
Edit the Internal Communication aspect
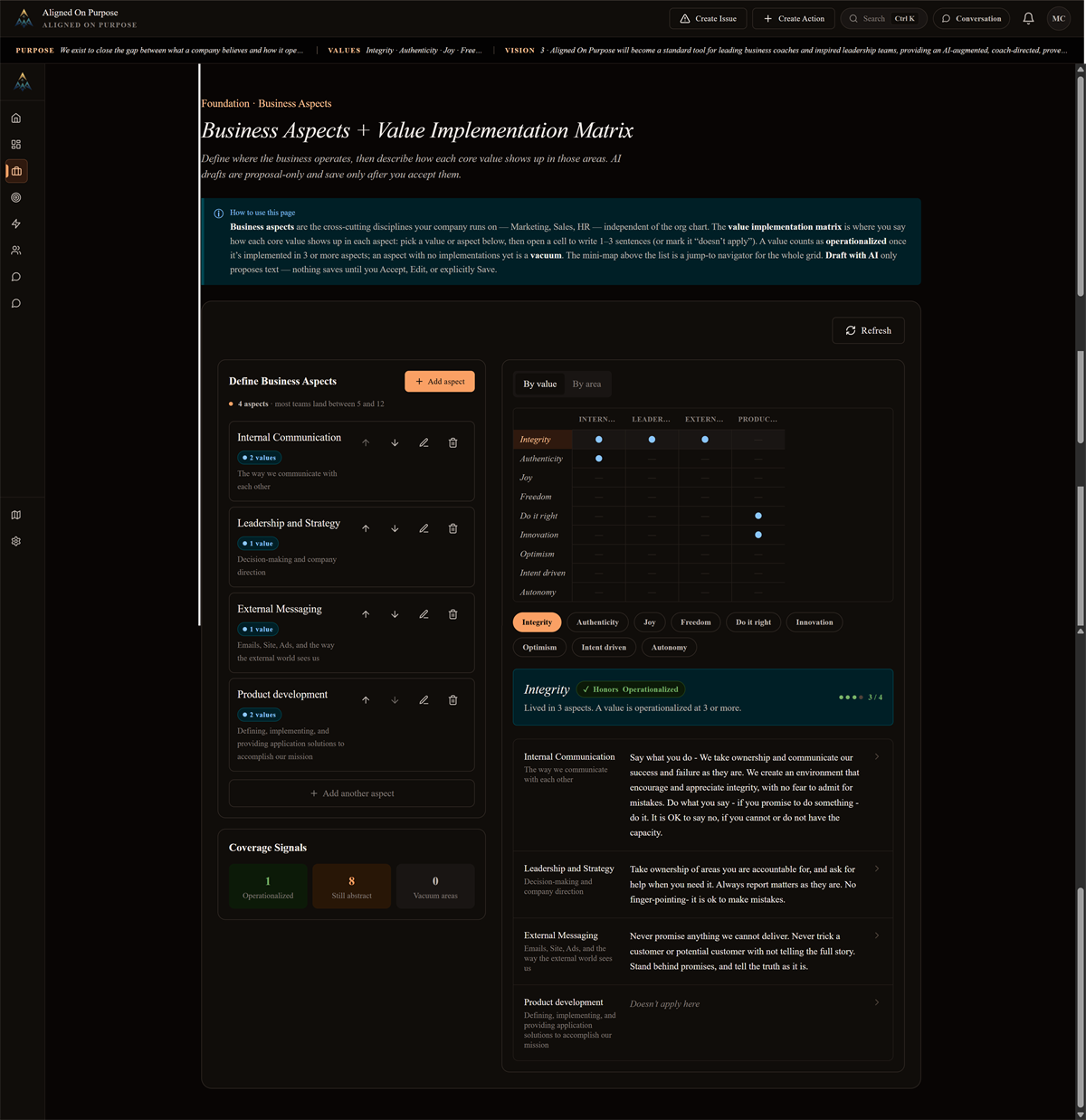pyautogui.click(x=424, y=442)
